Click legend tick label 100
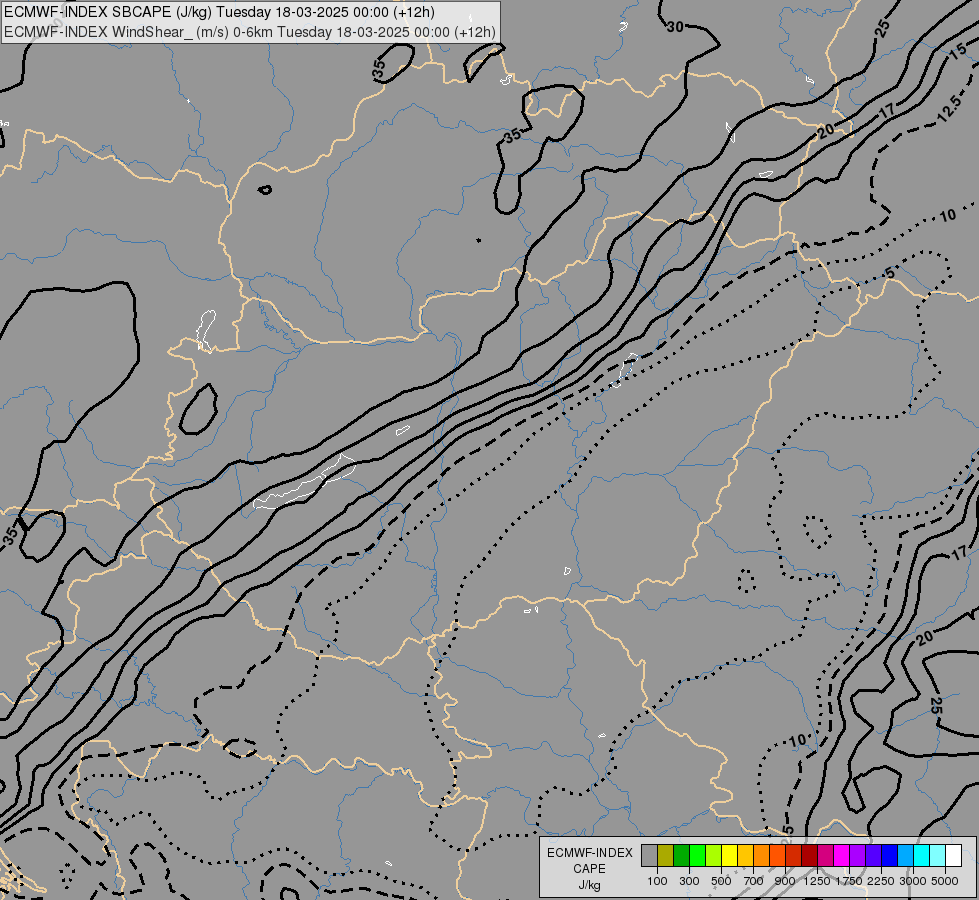This screenshot has width=979, height=900. 657,881
